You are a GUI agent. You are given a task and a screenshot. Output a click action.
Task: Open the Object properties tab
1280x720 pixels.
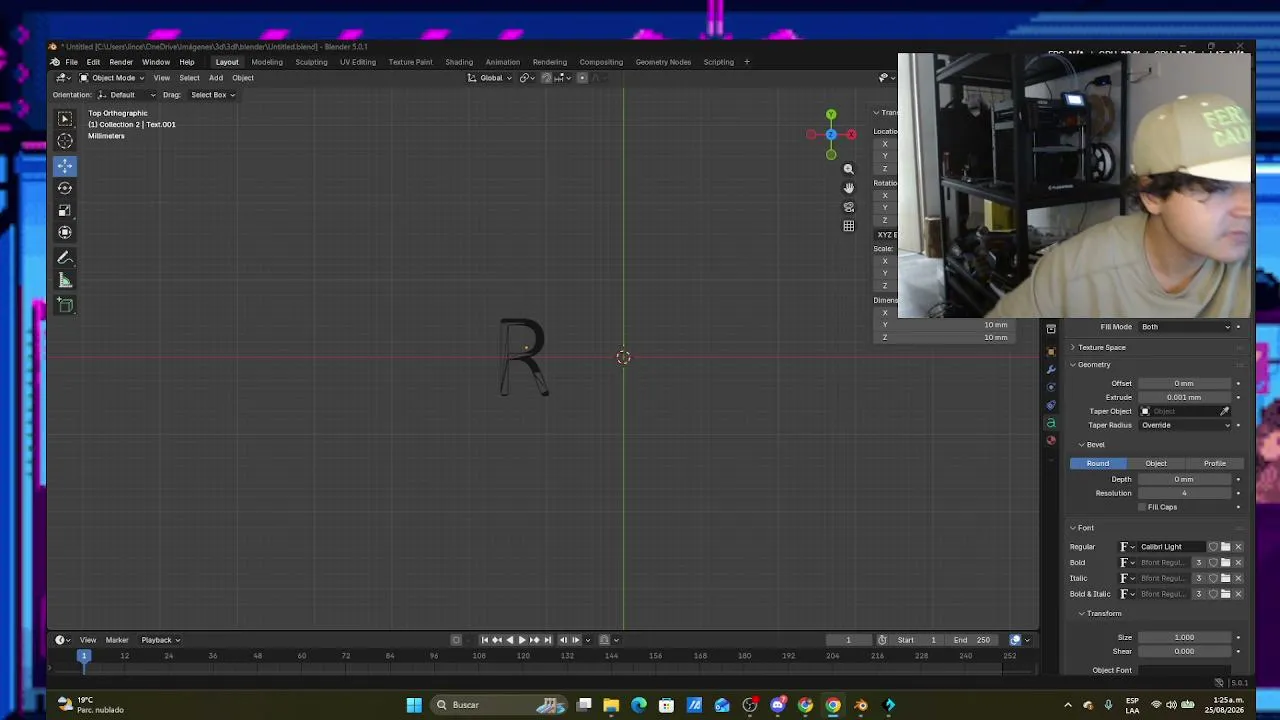(1051, 351)
